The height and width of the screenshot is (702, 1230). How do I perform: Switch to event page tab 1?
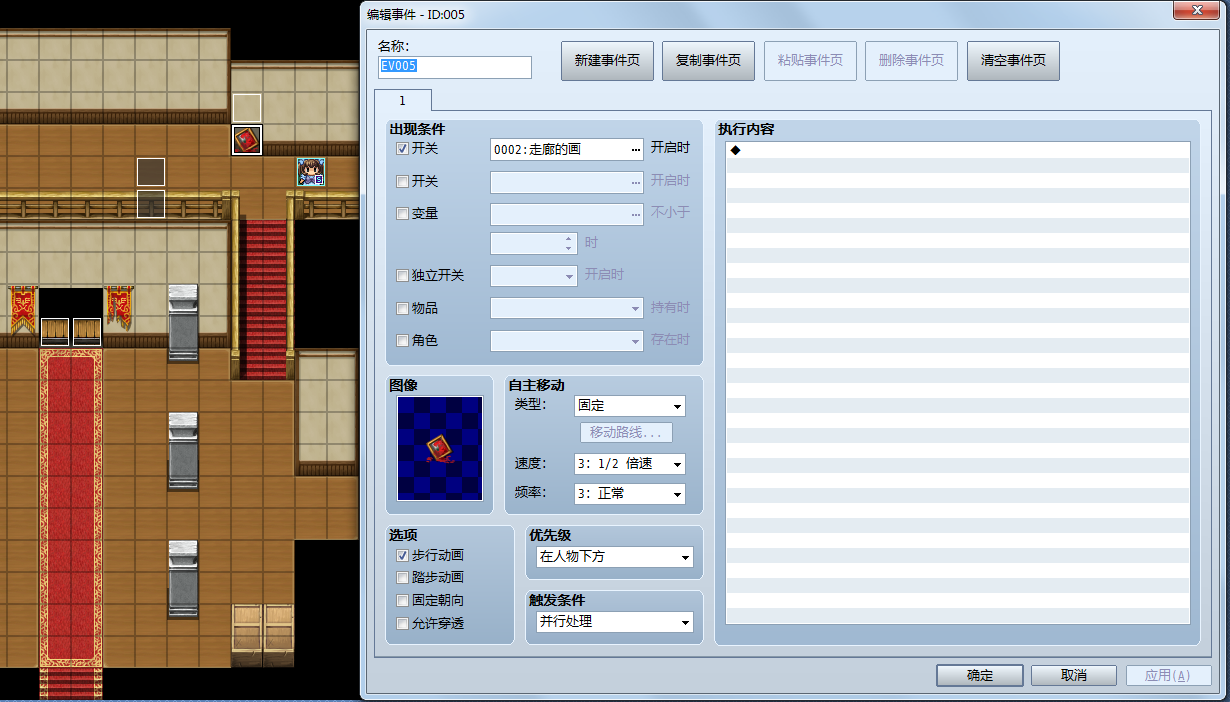click(403, 100)
